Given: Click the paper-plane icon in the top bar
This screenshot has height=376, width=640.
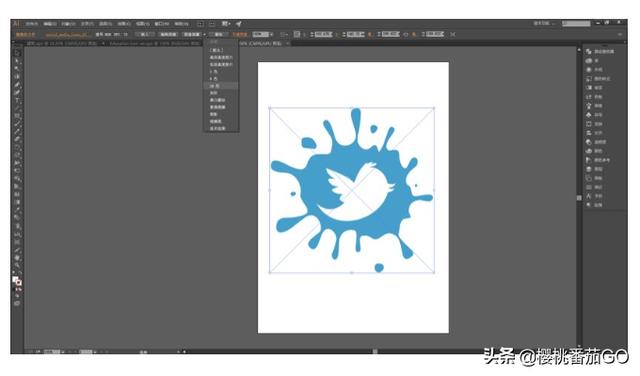Looking at the screenshot, I should [x=239, y=24].
